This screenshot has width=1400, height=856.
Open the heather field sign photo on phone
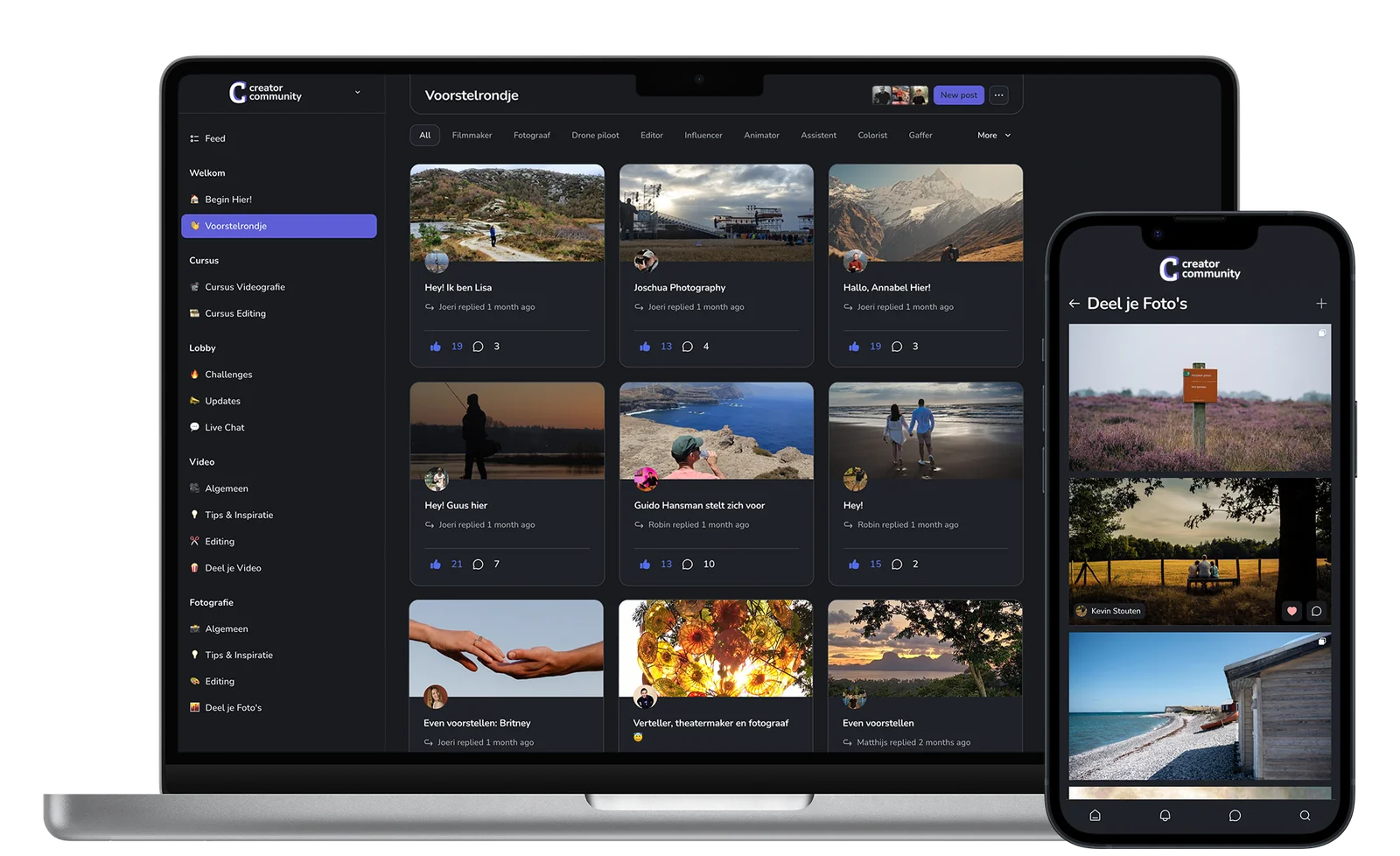1200,397
